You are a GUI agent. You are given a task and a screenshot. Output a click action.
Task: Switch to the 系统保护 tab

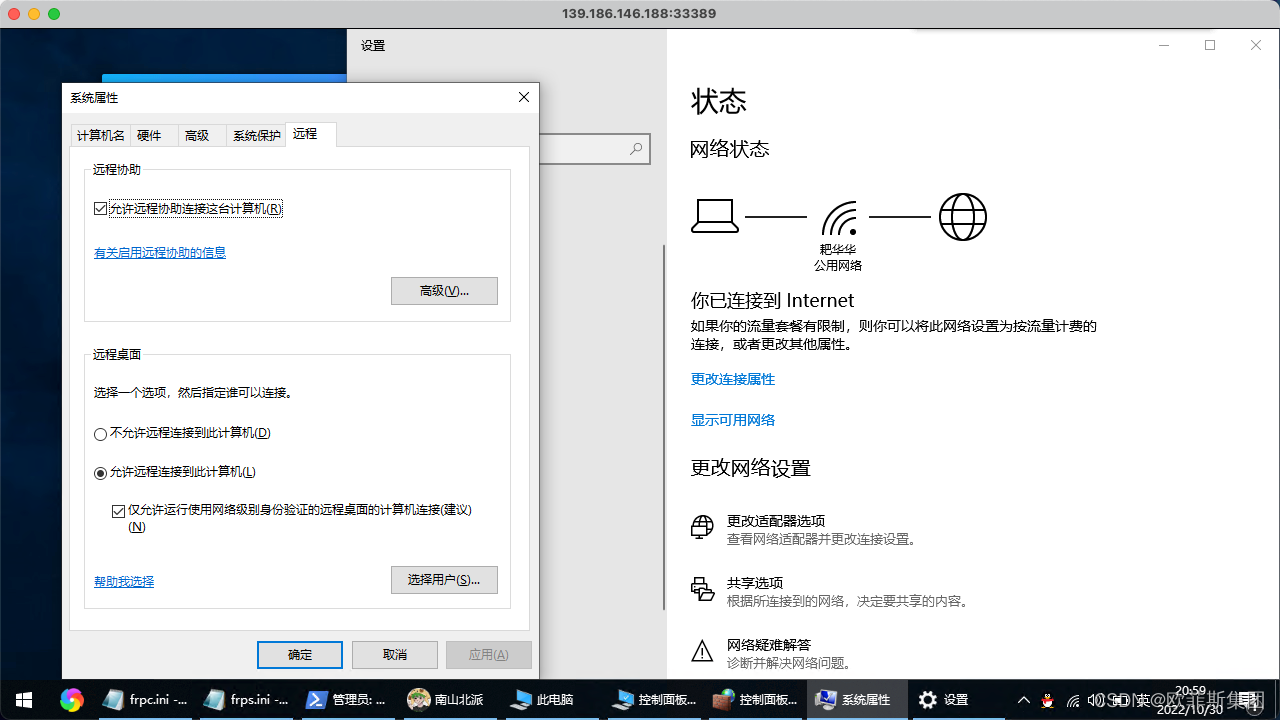255,134
